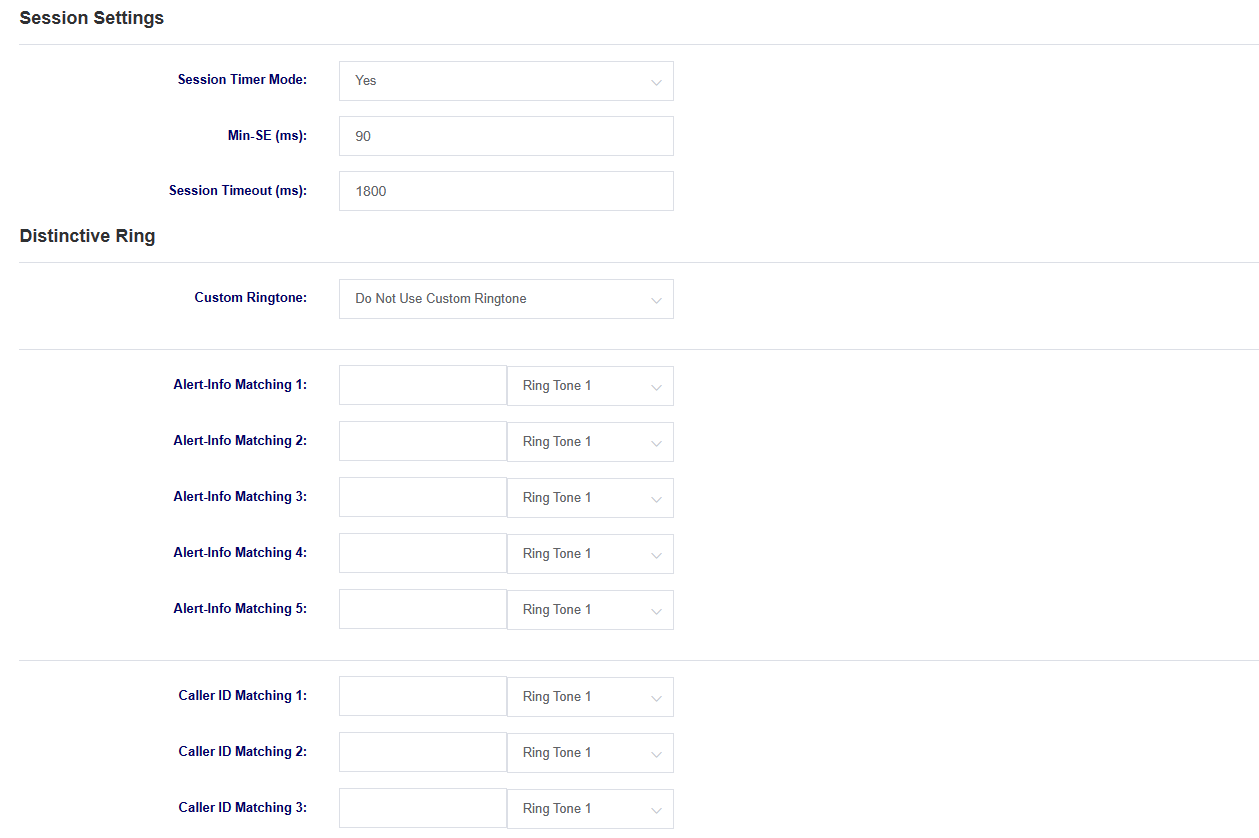Click the Alert-Info Matching 4 text box
The width and height of the screenshot is (1259, 838).
pos(423,553)
